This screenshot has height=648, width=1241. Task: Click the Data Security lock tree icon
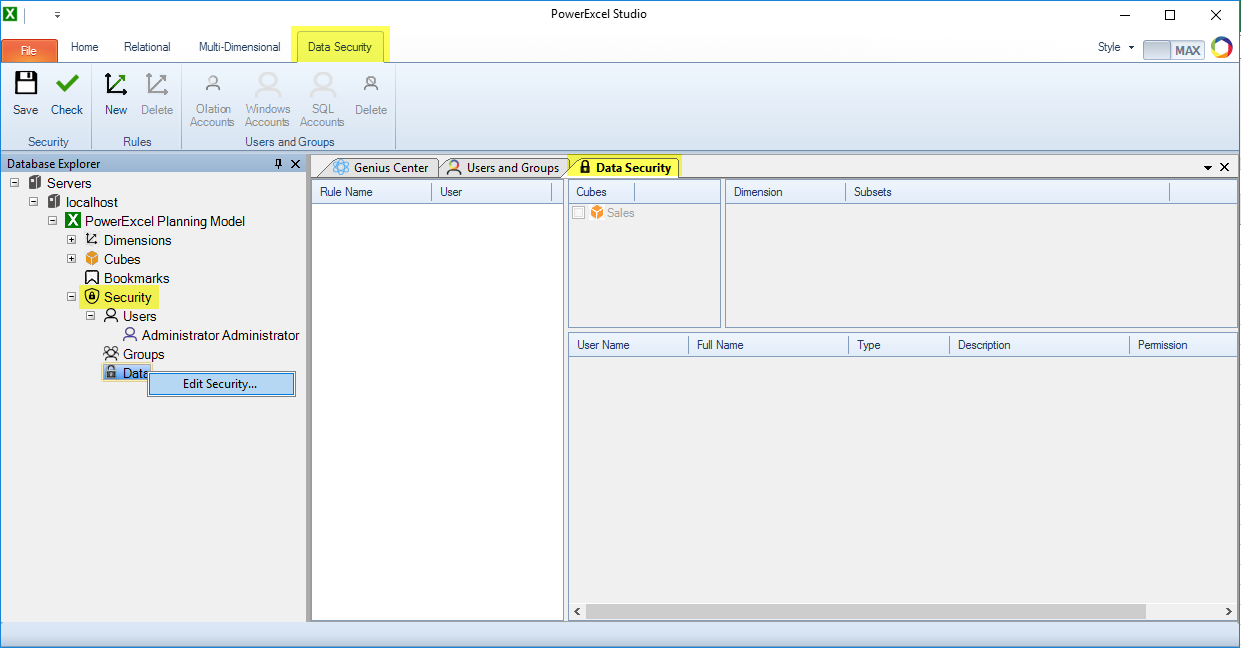tap(111, 373)
